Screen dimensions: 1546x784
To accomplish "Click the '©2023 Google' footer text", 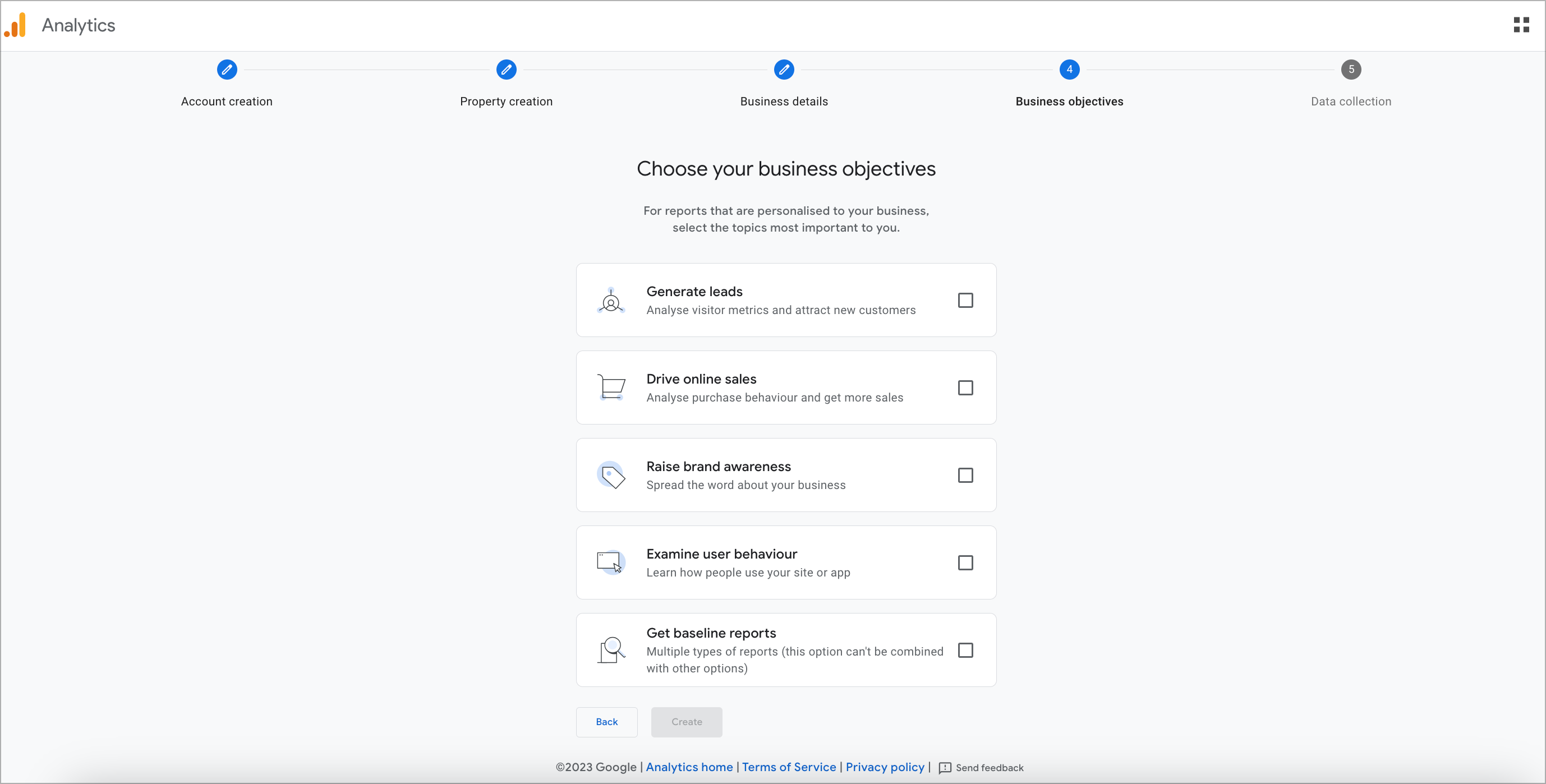I will pos(595,767).
